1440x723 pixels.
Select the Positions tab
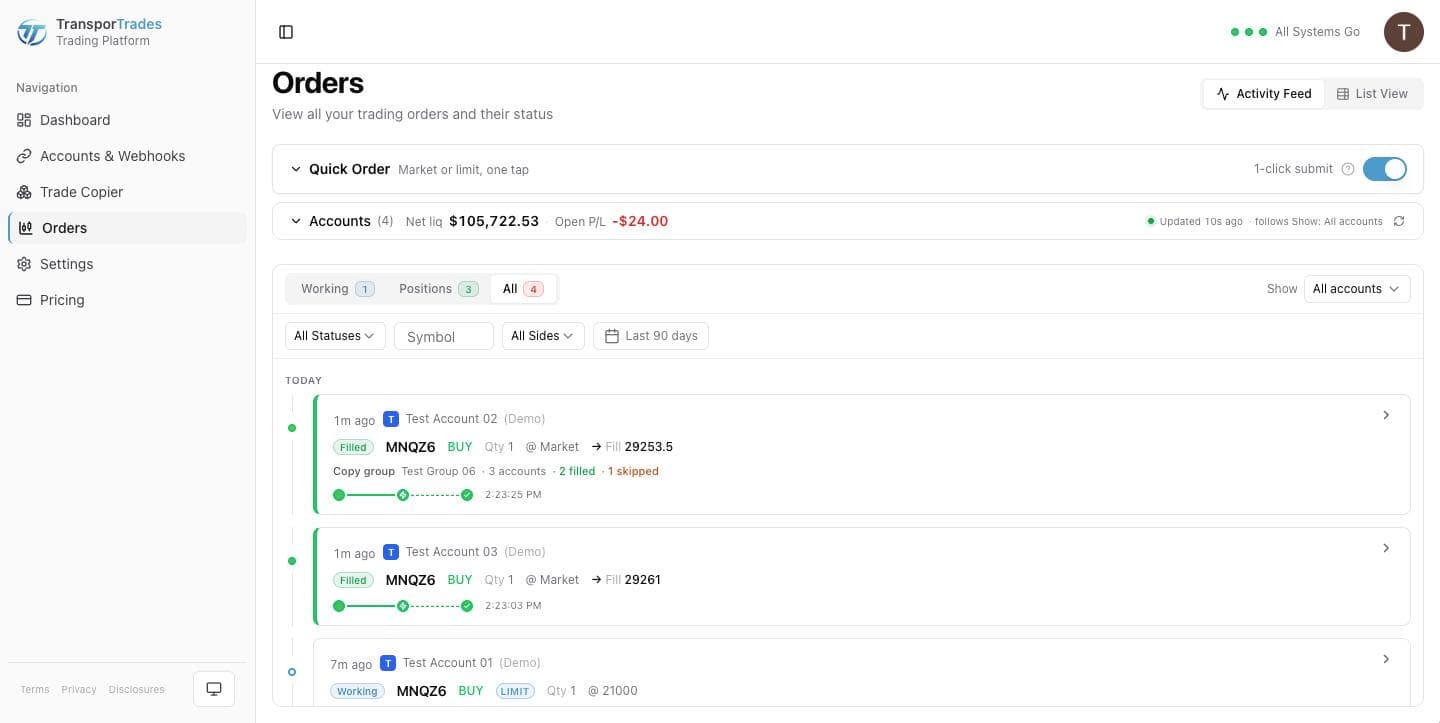click(x=438, y=289)
